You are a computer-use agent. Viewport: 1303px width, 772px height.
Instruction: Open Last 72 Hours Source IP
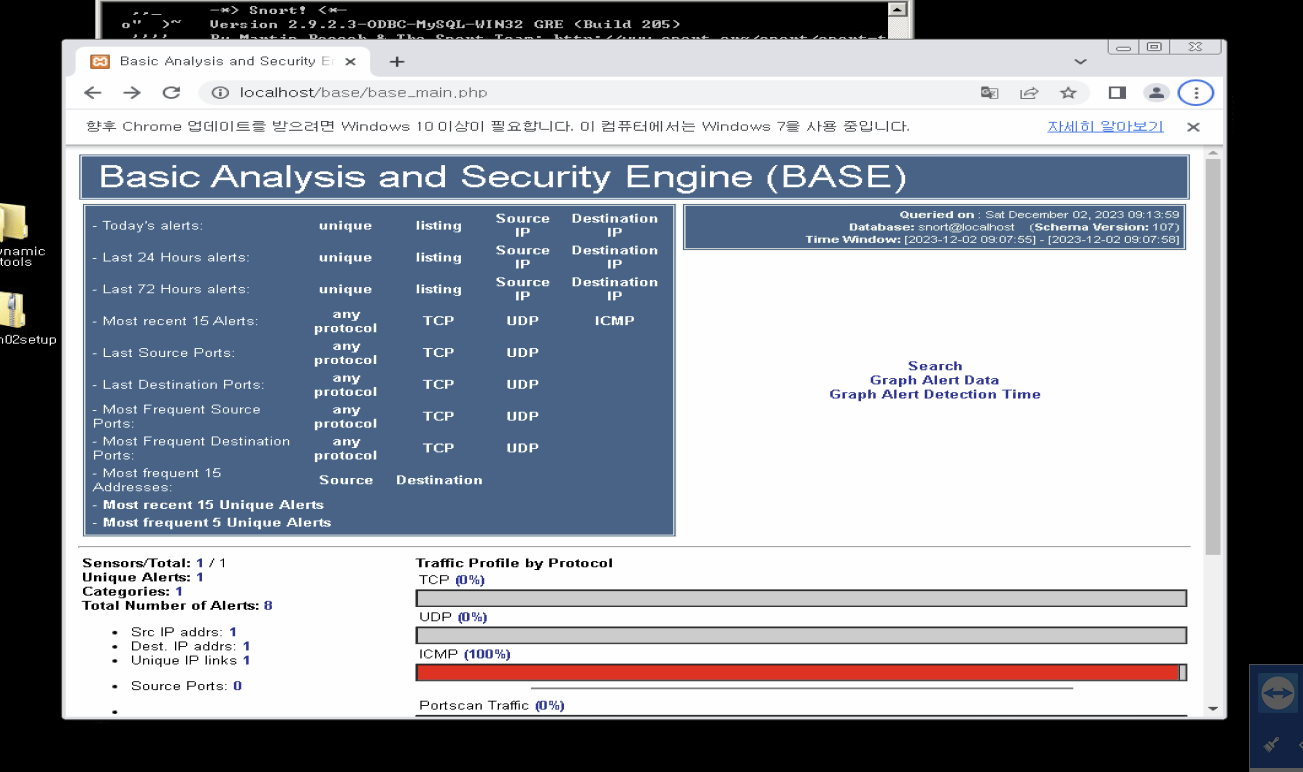(x=523, y=289)
